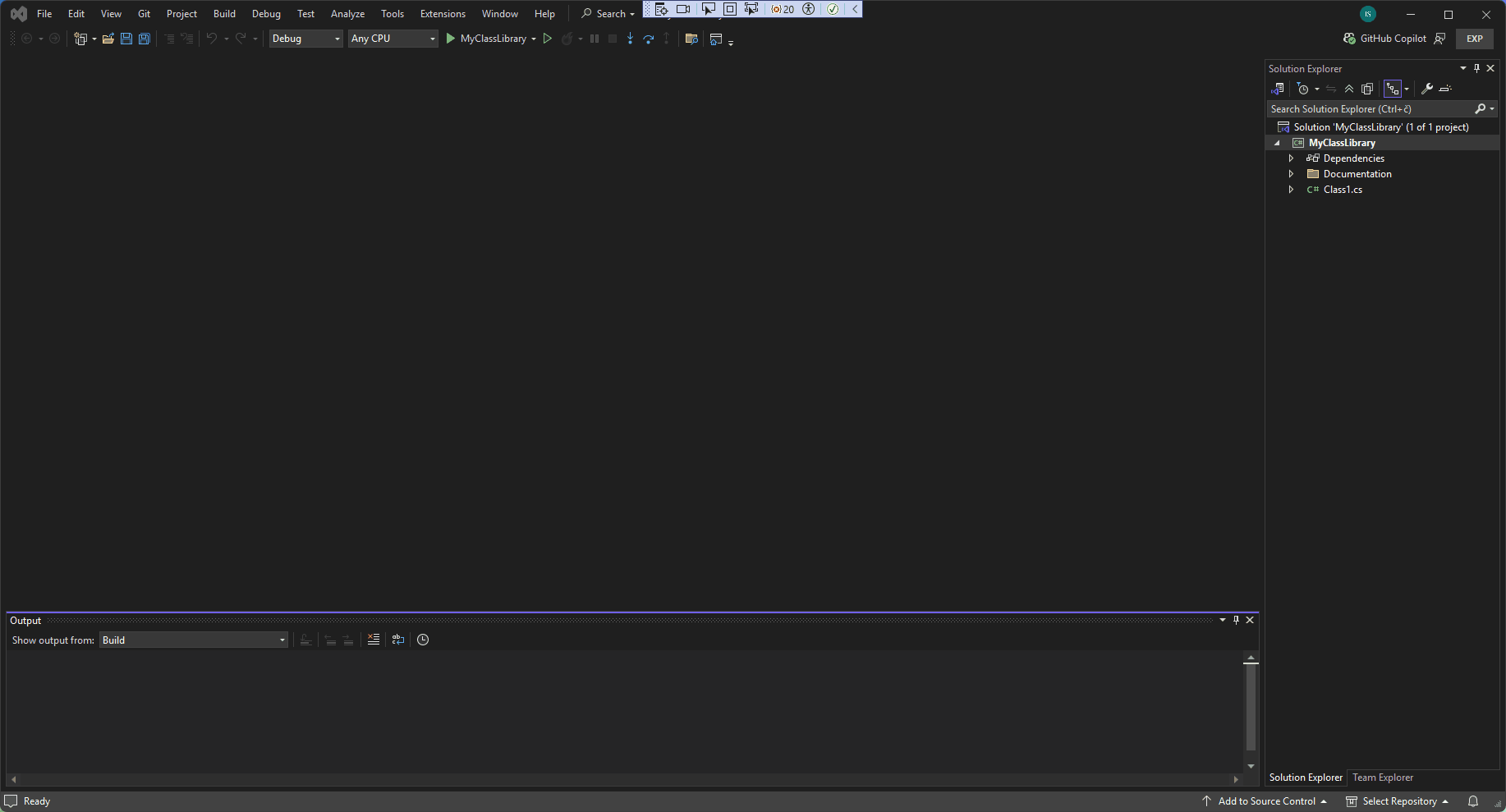This screenshot has height=812, width=1506.
Task: Toggle auto-hide pin on Solution Explorer
Action: 1476,68
